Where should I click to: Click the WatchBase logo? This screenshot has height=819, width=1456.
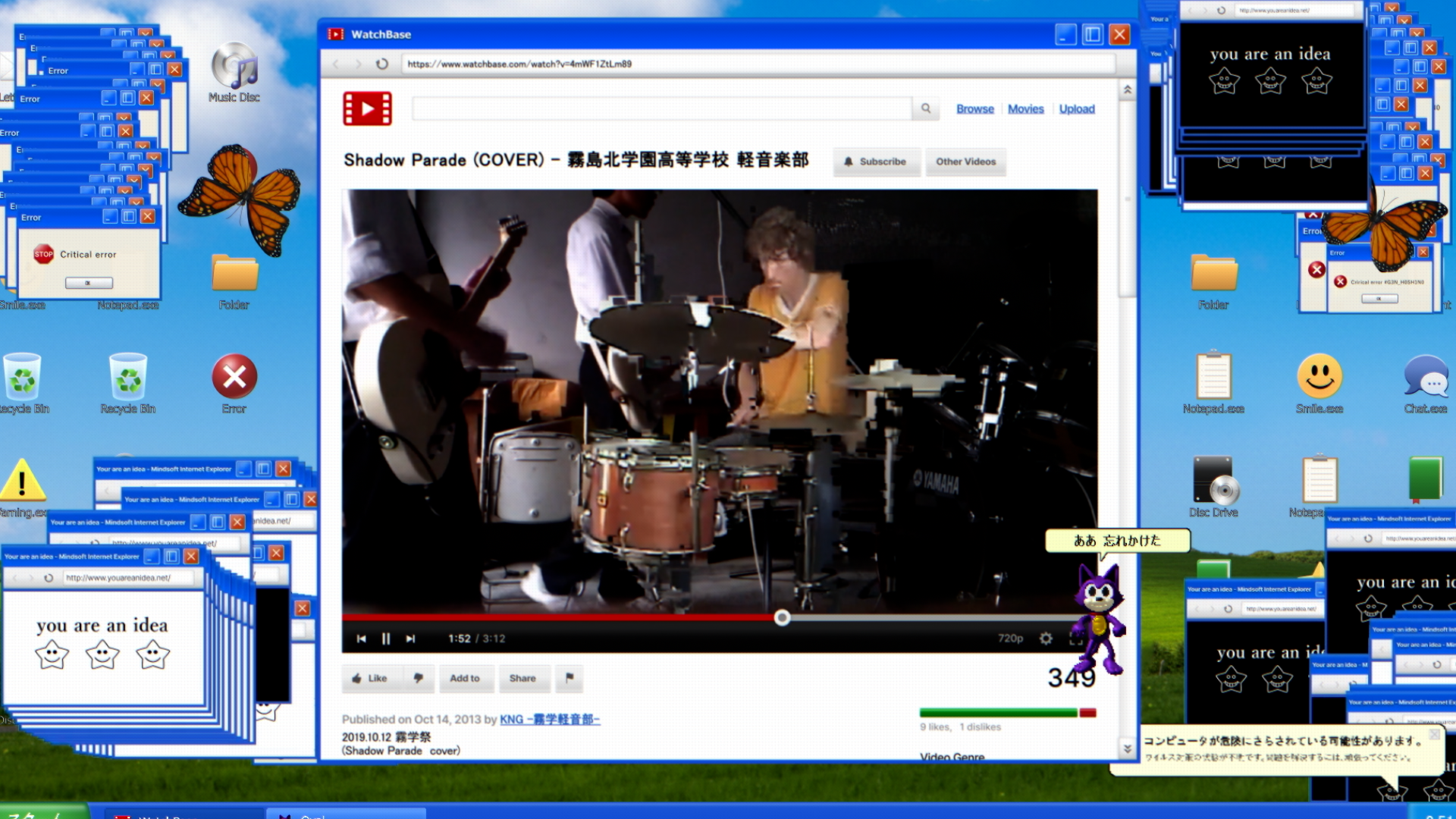(x=367, y=108)
